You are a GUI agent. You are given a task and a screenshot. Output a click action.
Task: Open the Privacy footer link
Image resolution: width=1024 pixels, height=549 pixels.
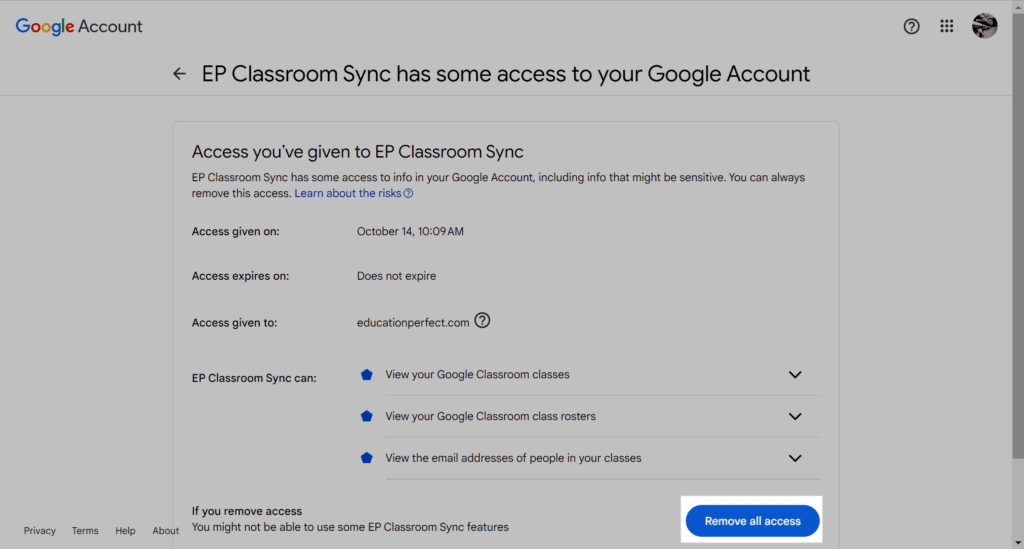pyautogui.click(x=40, y=531)
